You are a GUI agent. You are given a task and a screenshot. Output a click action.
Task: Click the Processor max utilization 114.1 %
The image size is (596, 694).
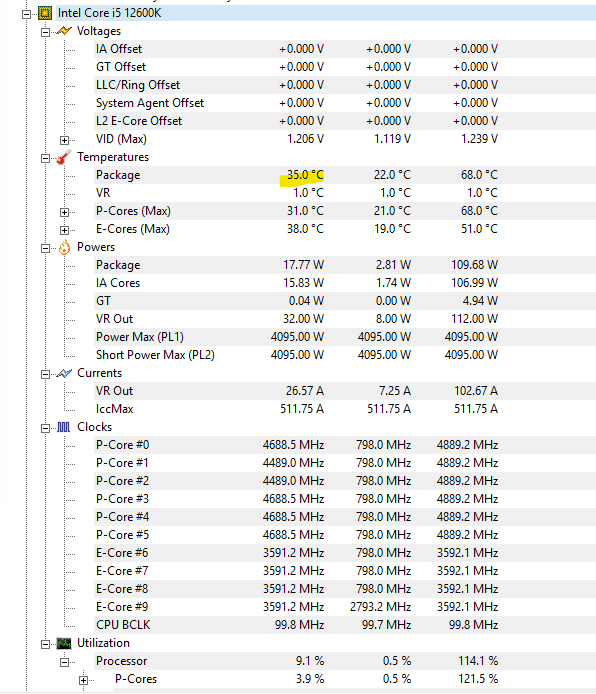tap(478, 661)
